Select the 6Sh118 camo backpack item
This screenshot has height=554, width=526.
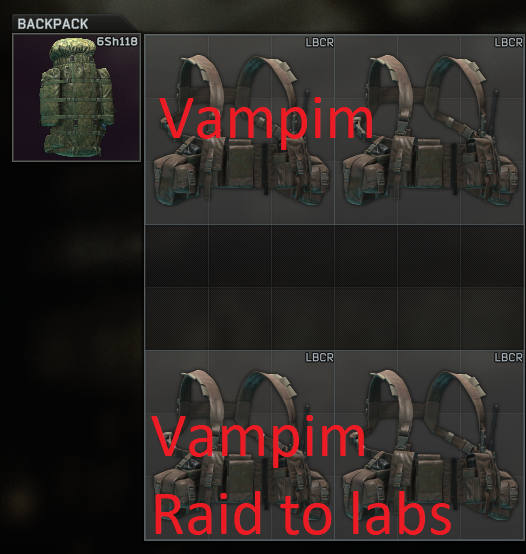point(77,98)
